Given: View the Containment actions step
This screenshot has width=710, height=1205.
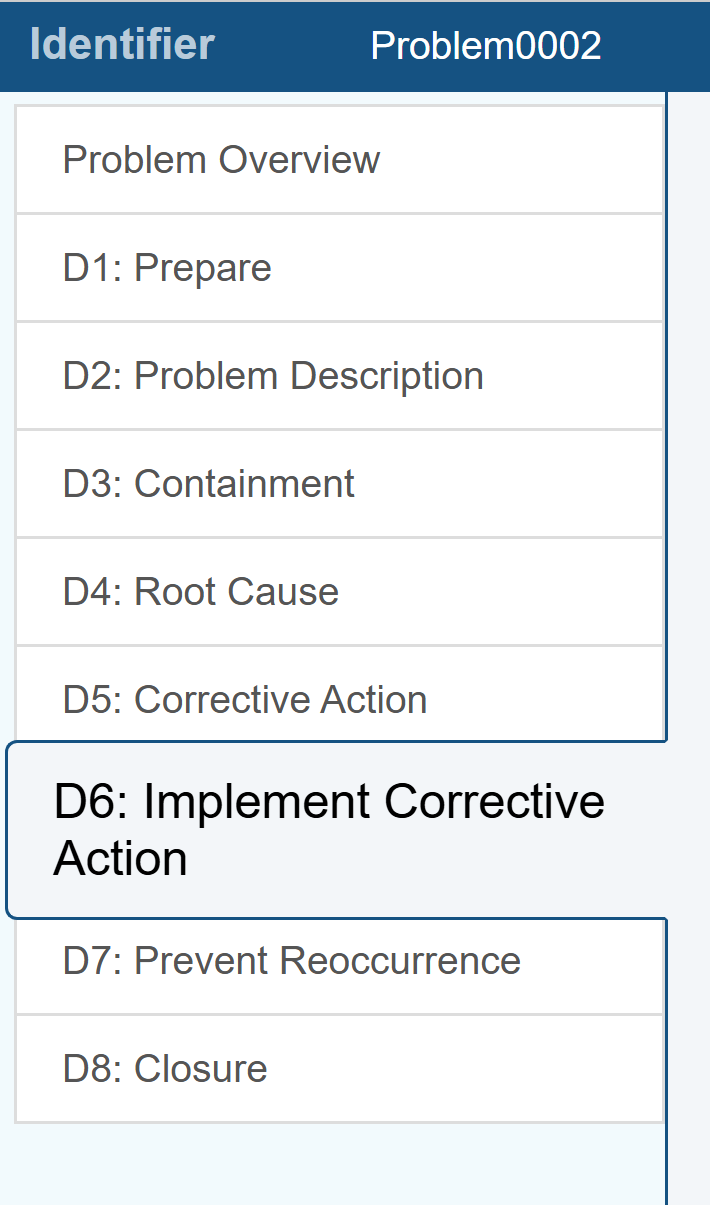Looking at the screenshot, I should 208,484.
